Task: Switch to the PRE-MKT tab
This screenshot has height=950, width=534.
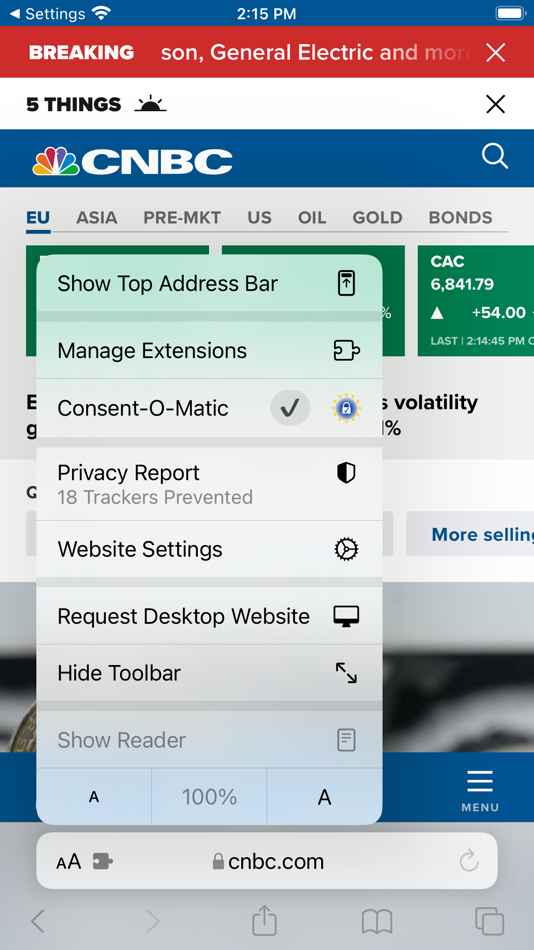Action: 182,218
